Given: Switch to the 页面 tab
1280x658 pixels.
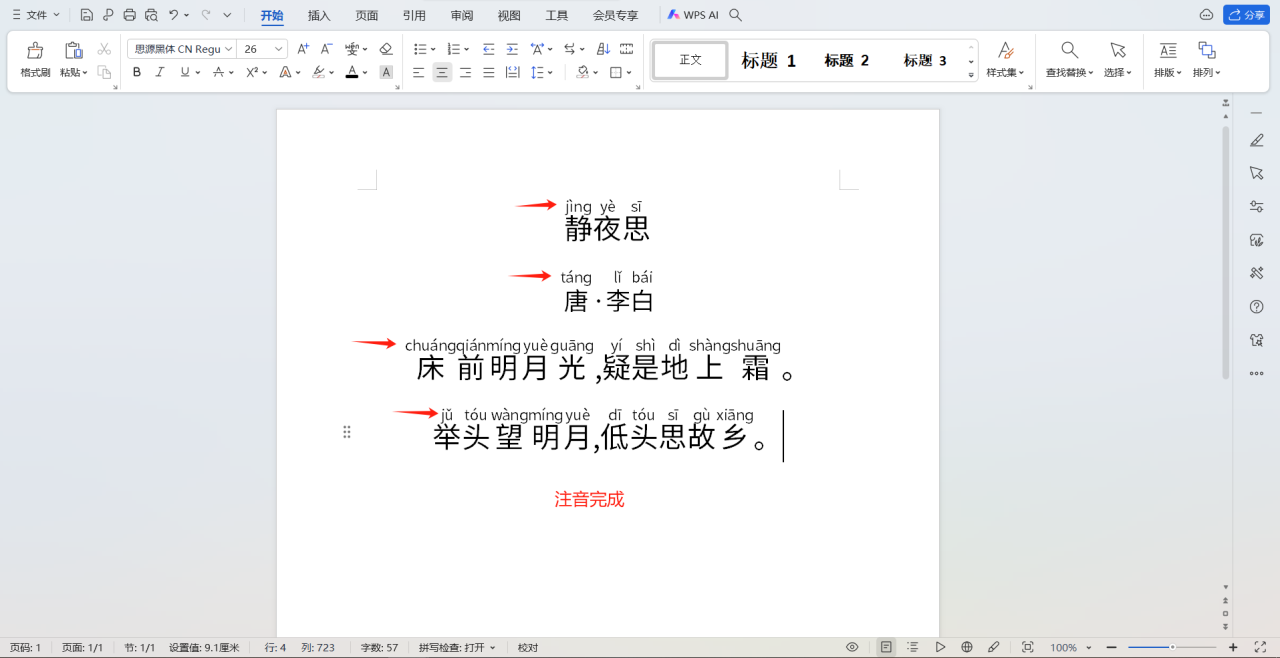Looking at the screenshot, I should click(x=367, y=15).
